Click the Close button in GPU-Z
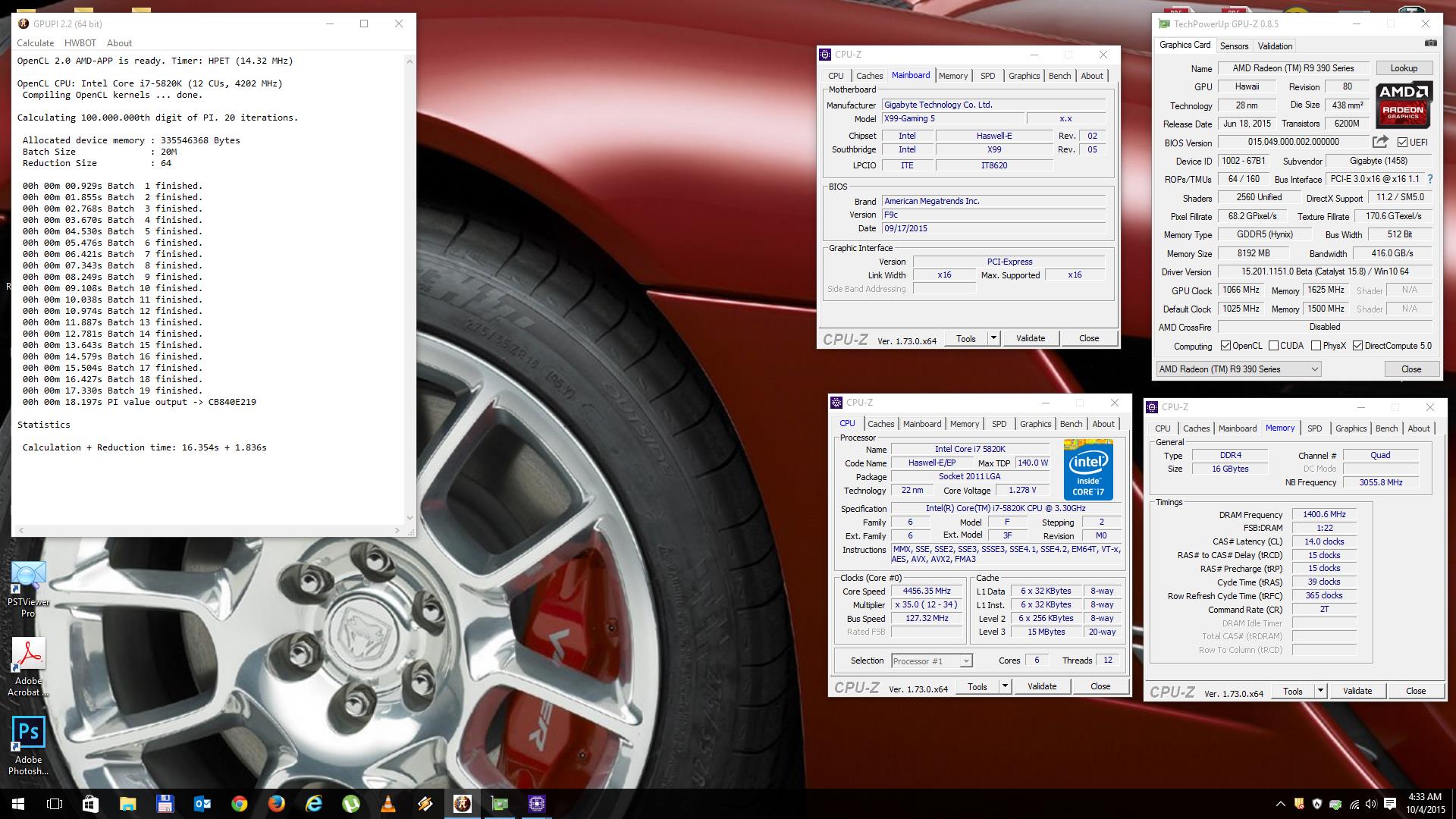 (1411, 369)
